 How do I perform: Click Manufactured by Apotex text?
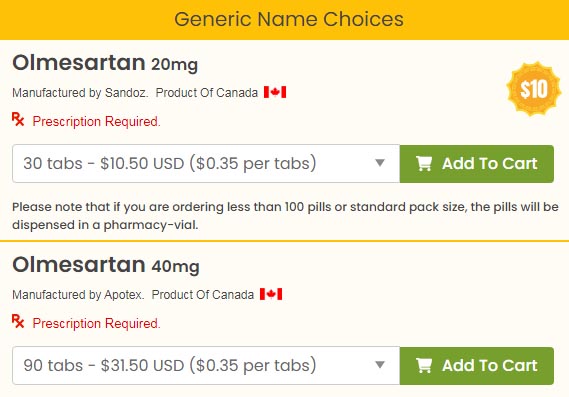point(78,295)
